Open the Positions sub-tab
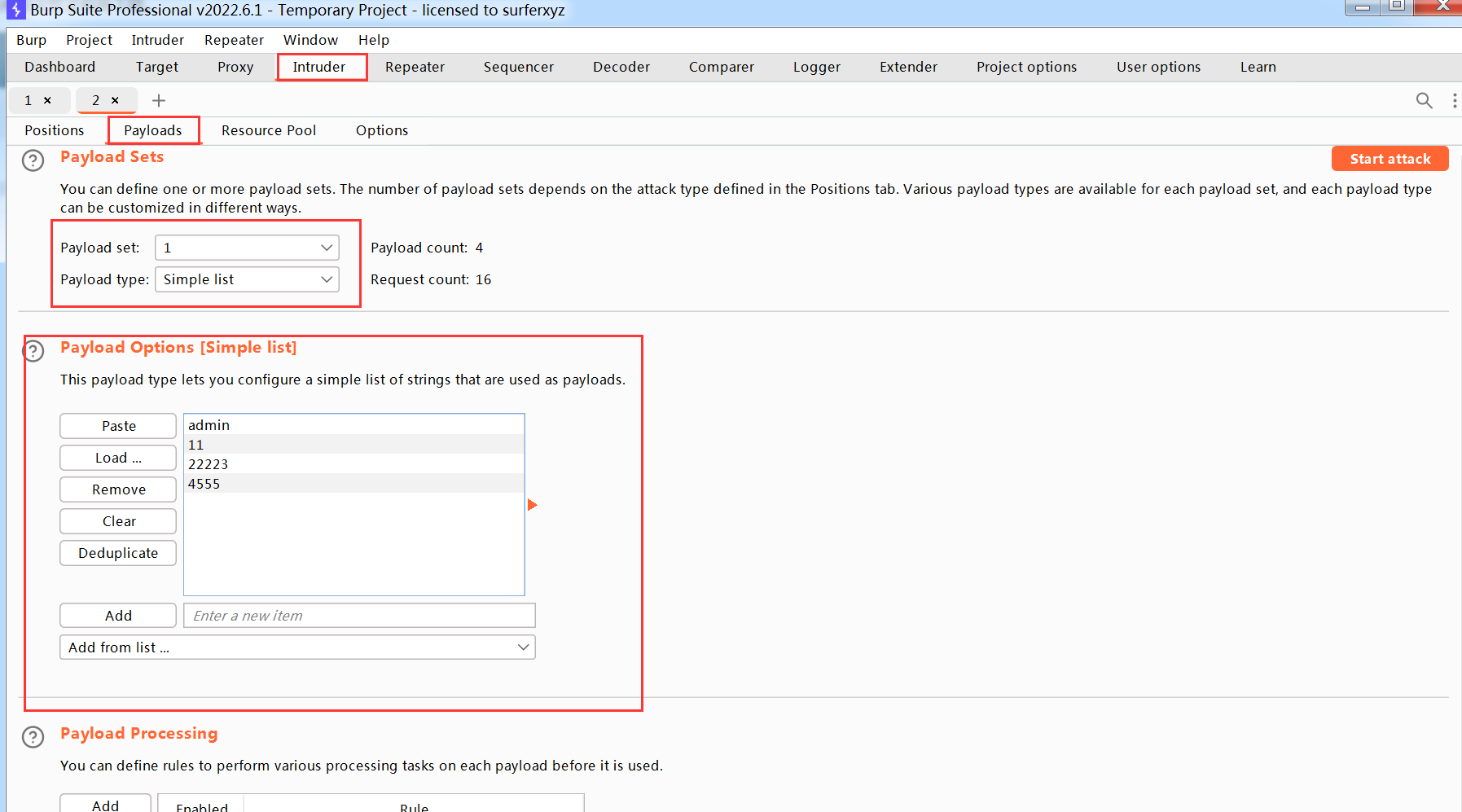This screenshot has height=812, width=1462. coord(55,130)
